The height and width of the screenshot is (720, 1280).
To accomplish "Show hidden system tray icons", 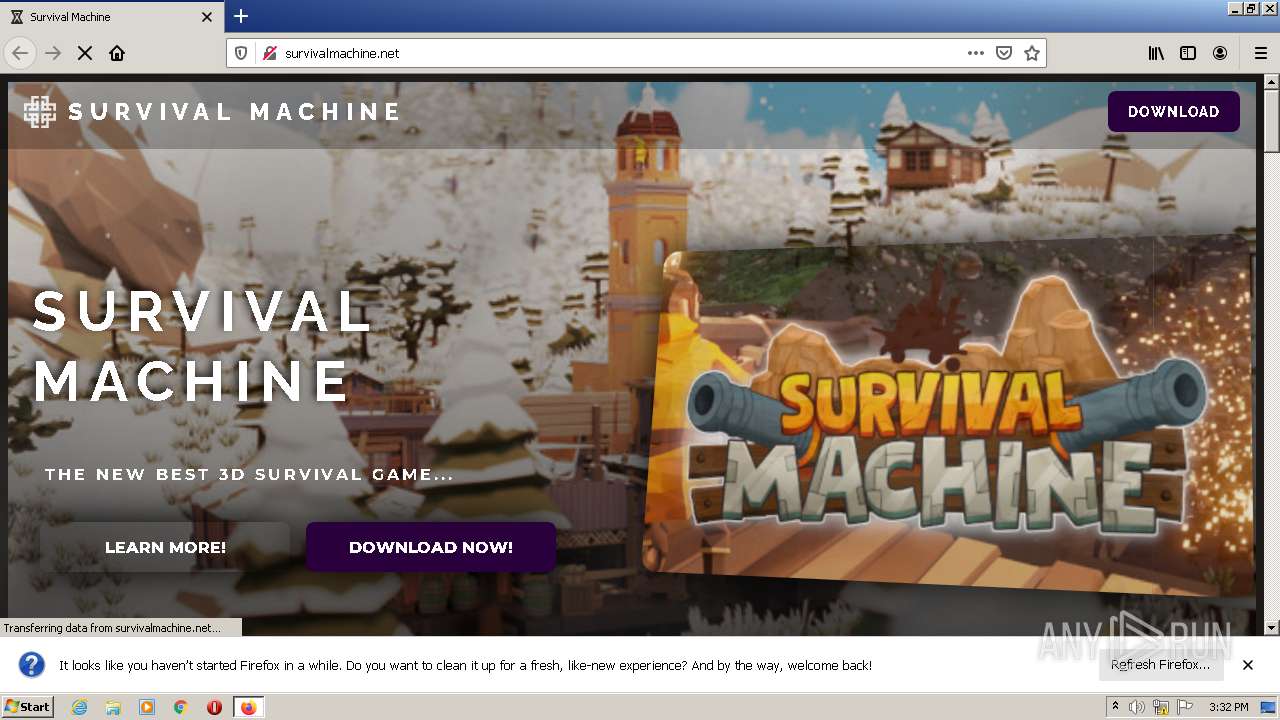I will coord(1115,707).
